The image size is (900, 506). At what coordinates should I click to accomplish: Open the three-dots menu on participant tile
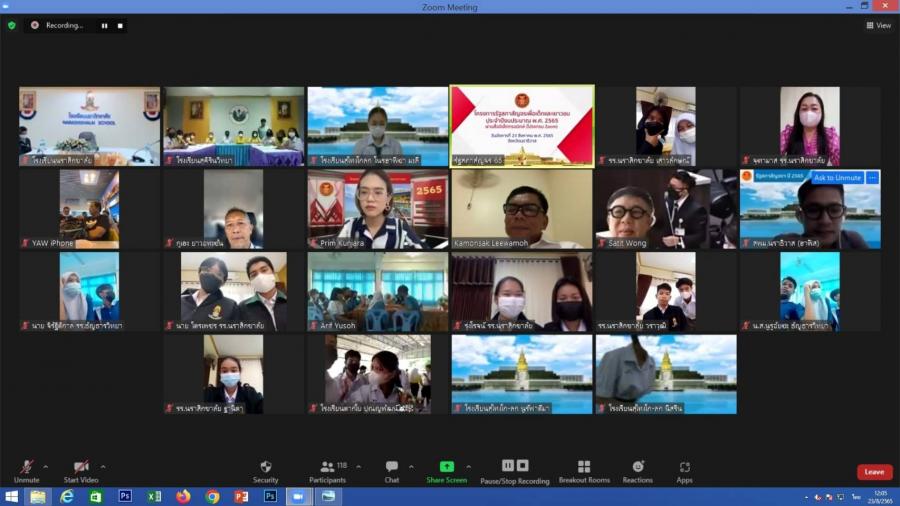tap(872, 177)
